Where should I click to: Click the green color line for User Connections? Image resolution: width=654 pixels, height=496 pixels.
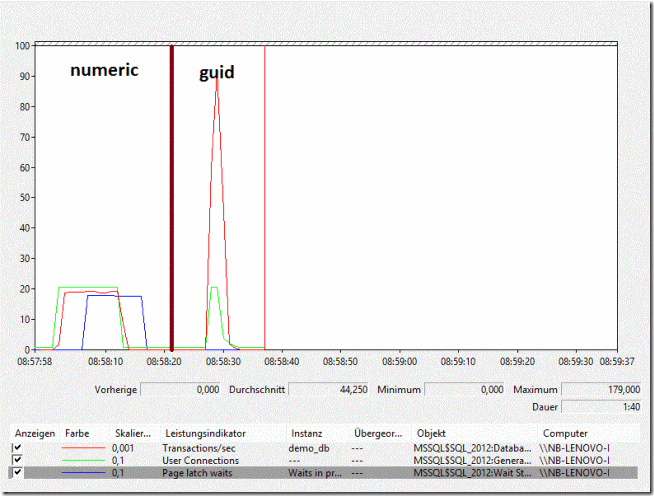tap(83, 461)
